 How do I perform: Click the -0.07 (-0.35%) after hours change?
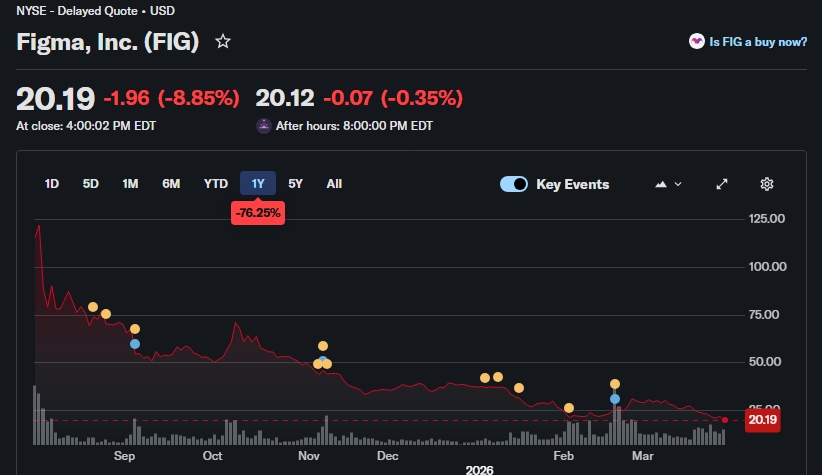393,98
